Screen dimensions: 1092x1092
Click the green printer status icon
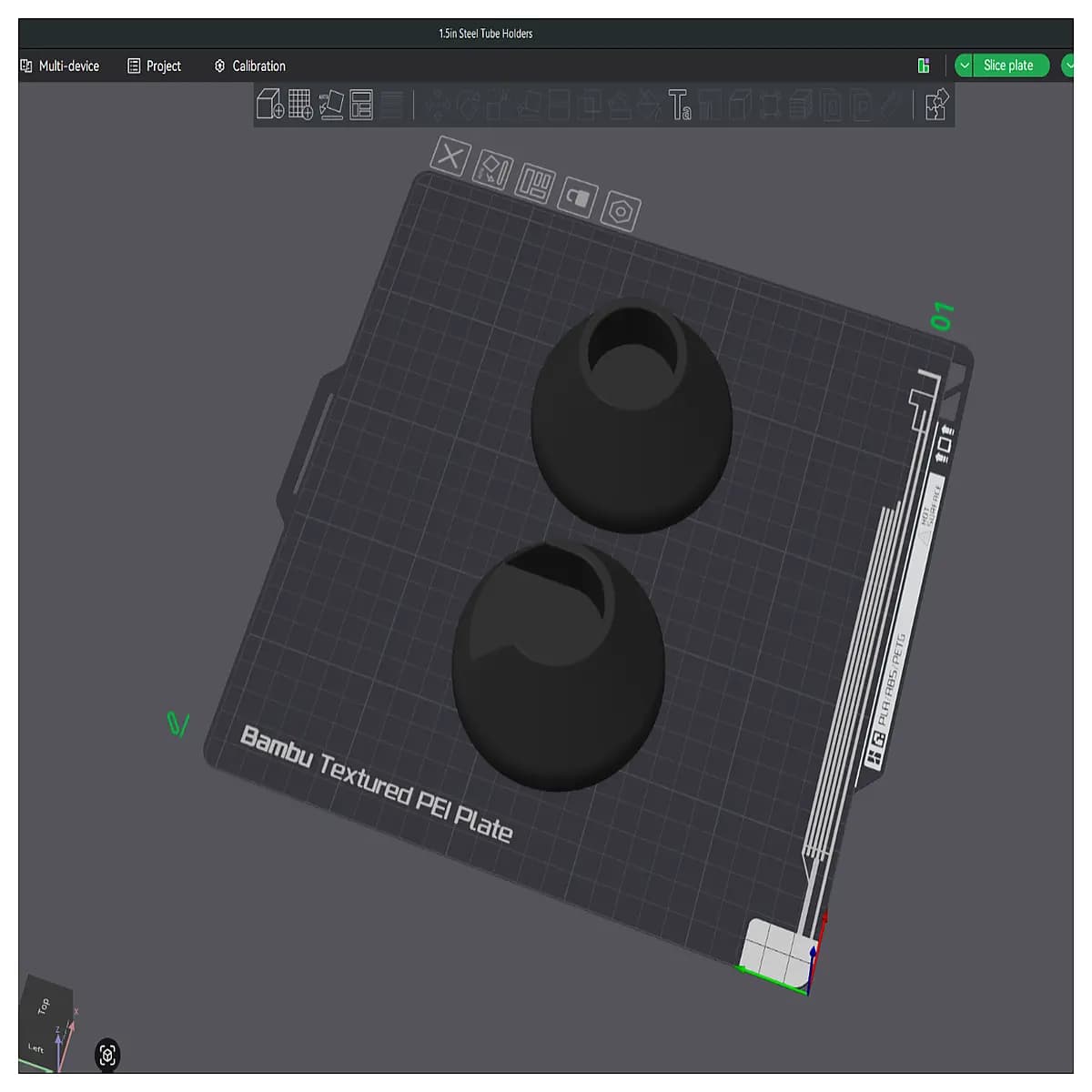click(x=924, y=66)
